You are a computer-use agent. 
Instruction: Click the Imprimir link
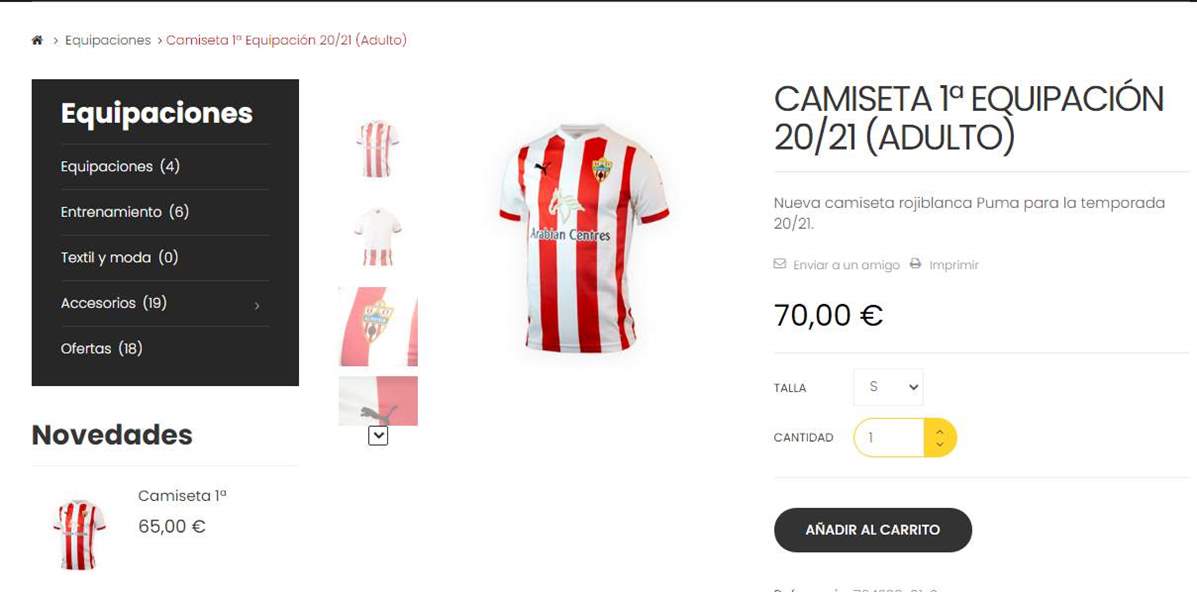[x=953, y=265]
